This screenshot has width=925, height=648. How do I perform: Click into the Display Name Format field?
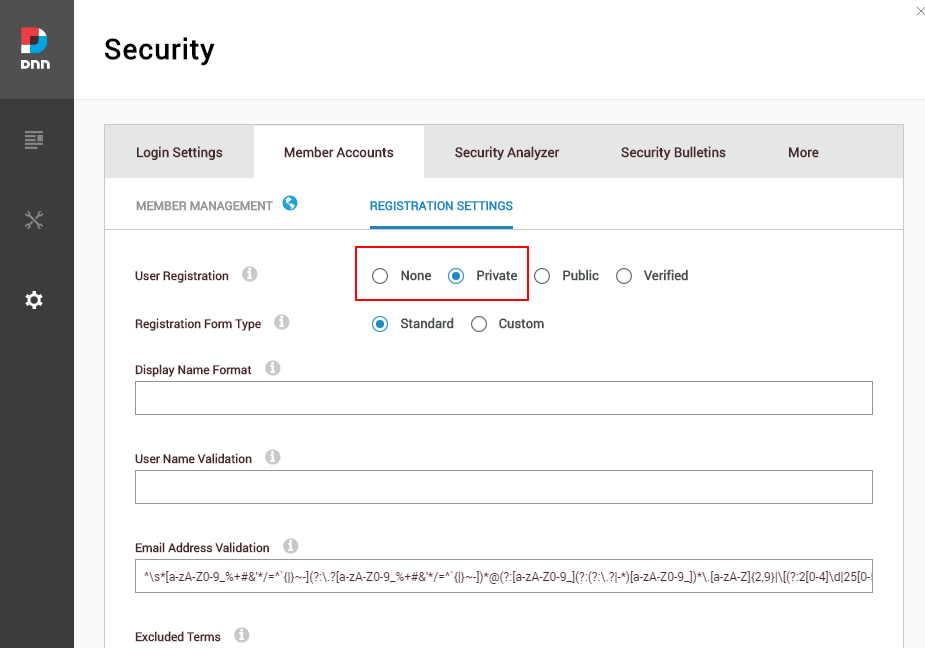tap(504, 398)
